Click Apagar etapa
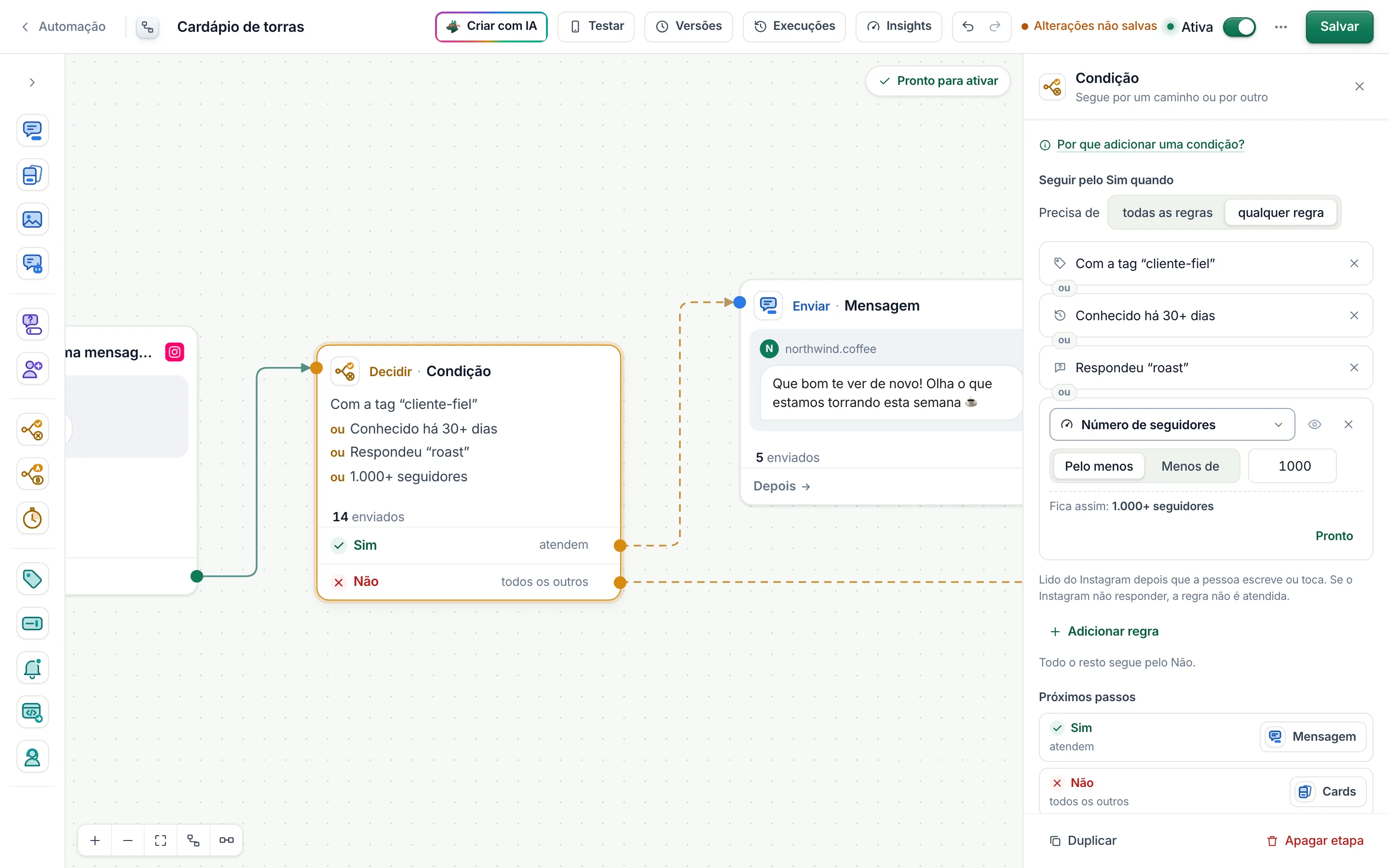The height and width of the screenshot is (868, 1389). (1315, 841)
